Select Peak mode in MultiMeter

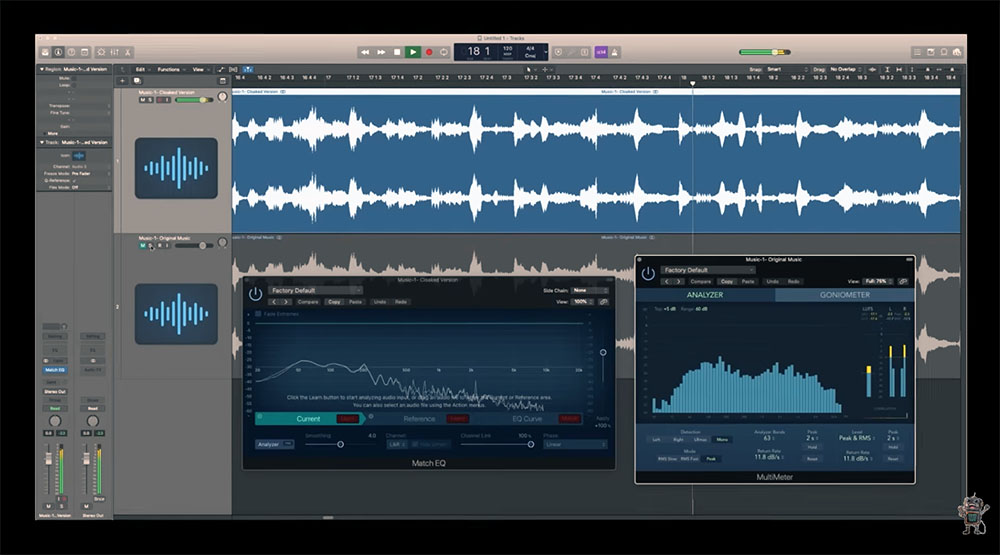[x=710, y=459]
